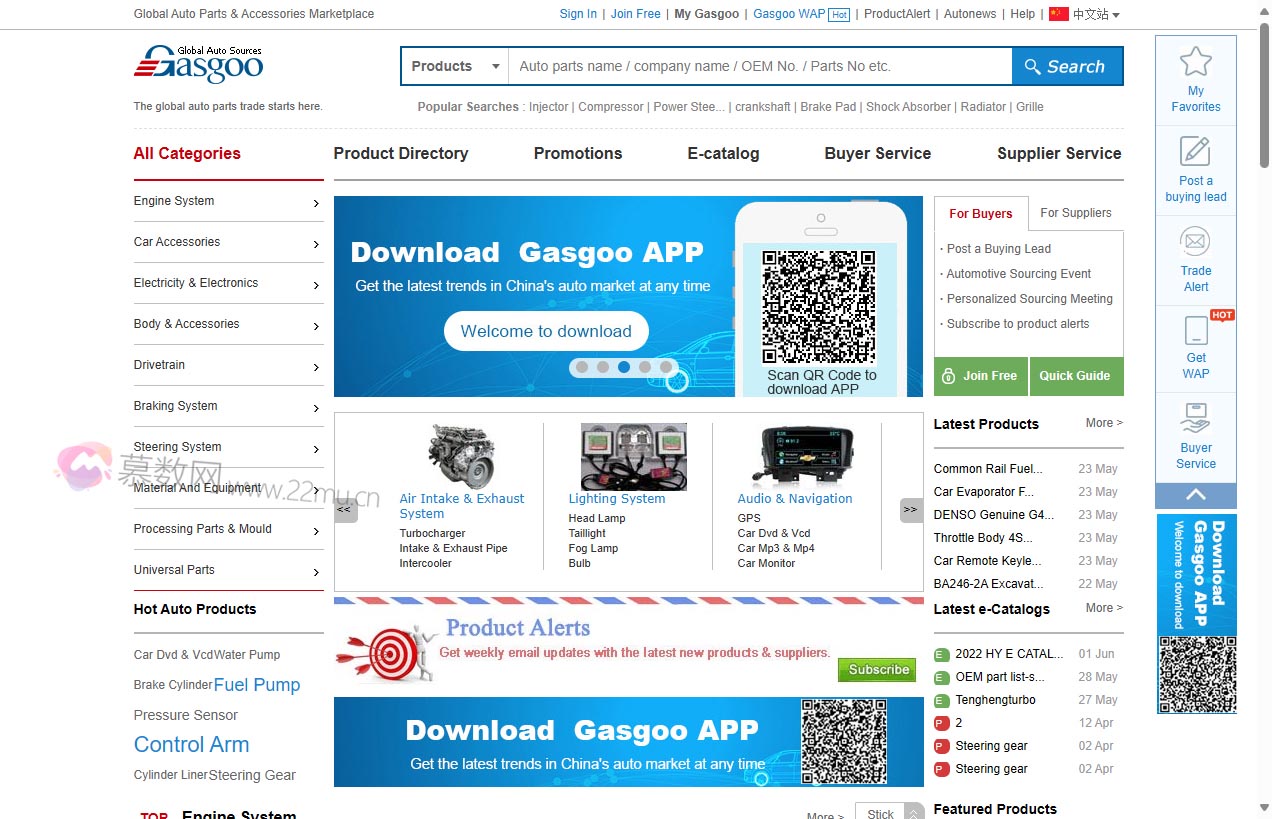Select the third carousel dot on banner

624,367
